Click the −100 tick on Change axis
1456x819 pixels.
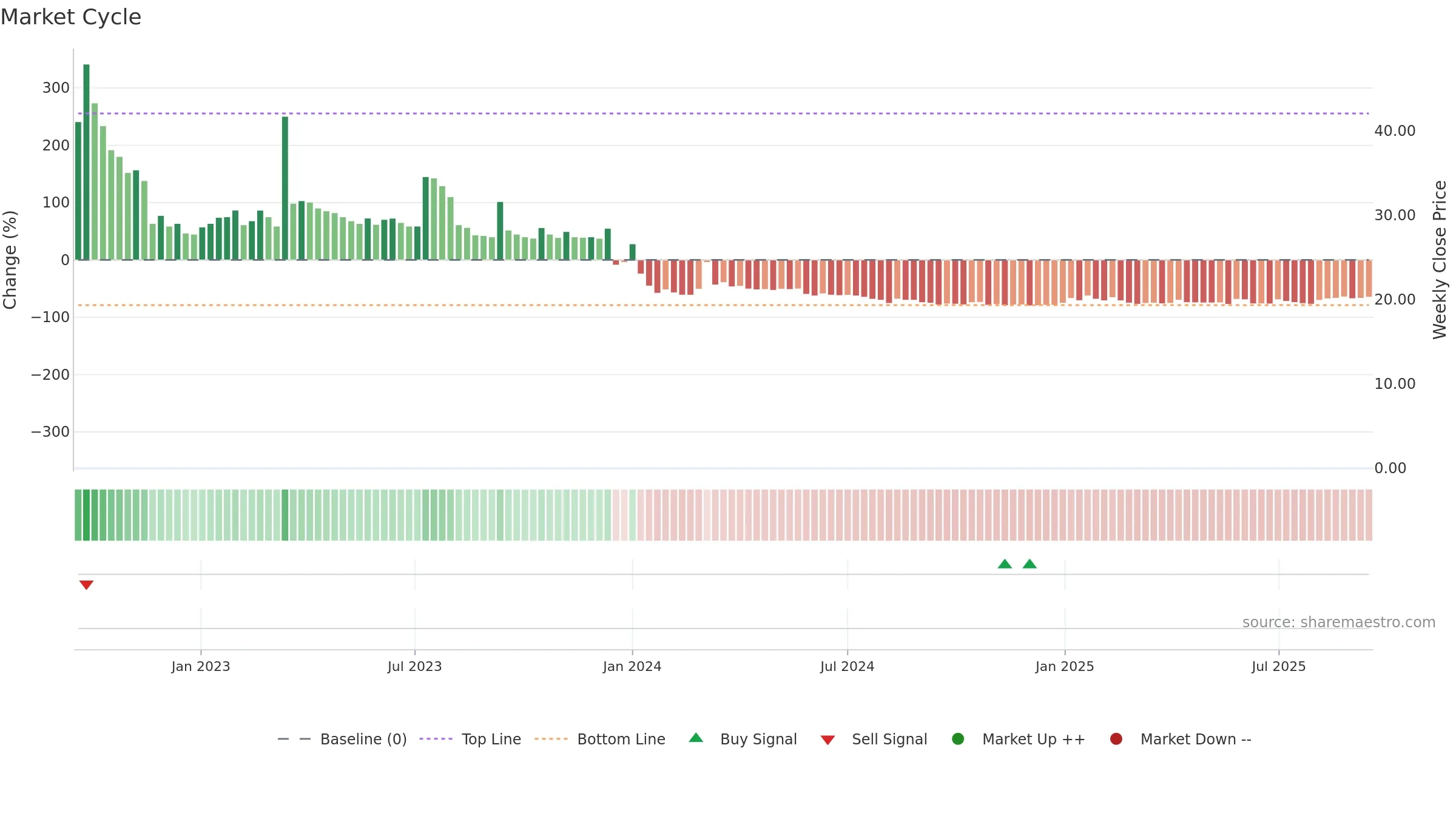(50, 317)
